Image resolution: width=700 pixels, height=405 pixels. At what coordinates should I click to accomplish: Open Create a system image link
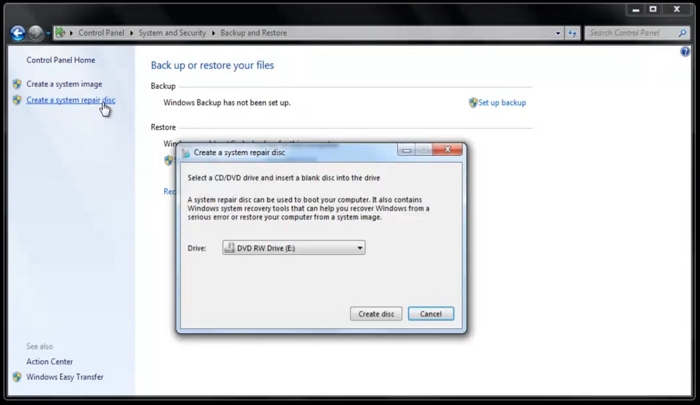64,84
